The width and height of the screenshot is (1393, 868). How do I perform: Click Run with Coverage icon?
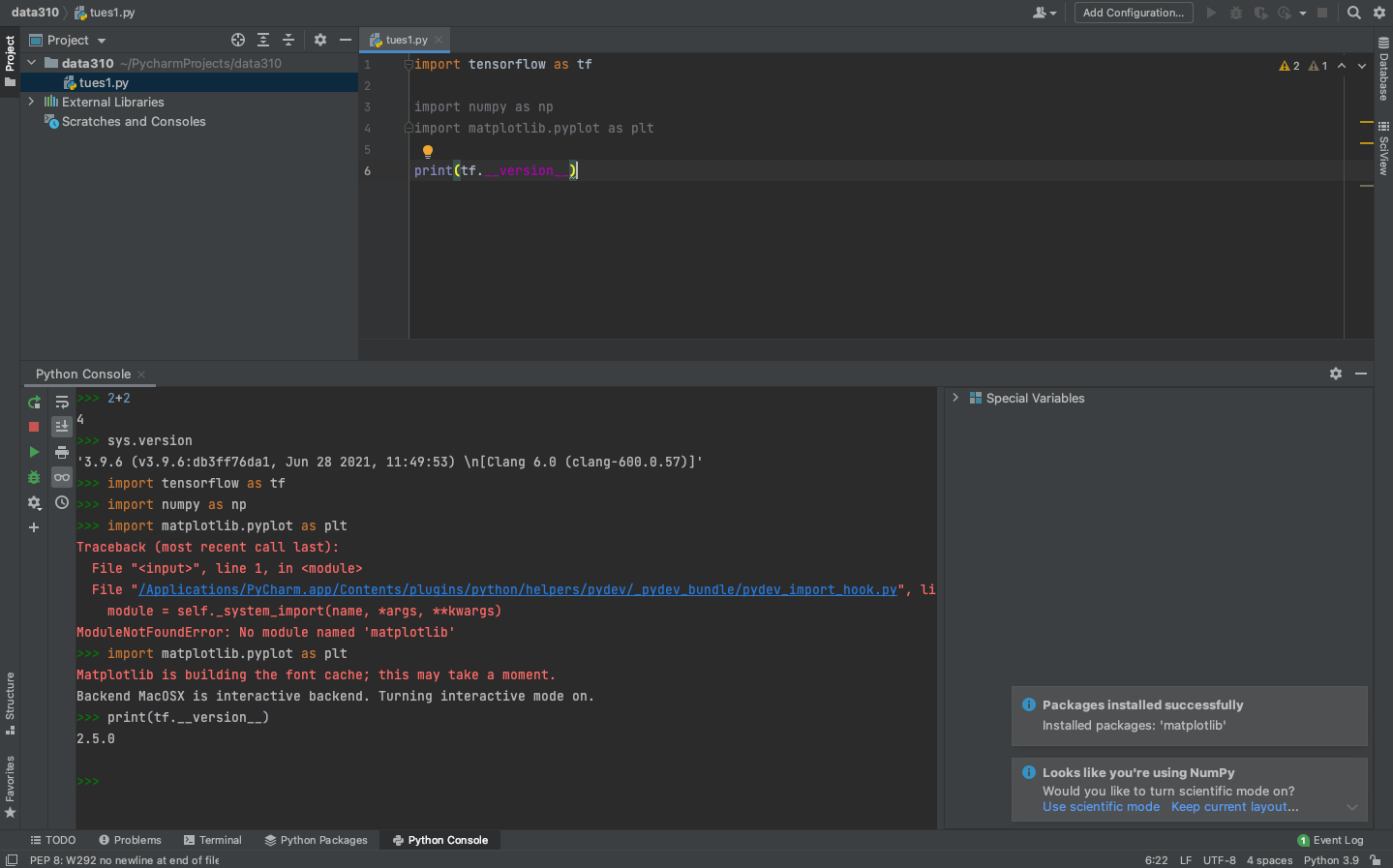point(1260,13)
